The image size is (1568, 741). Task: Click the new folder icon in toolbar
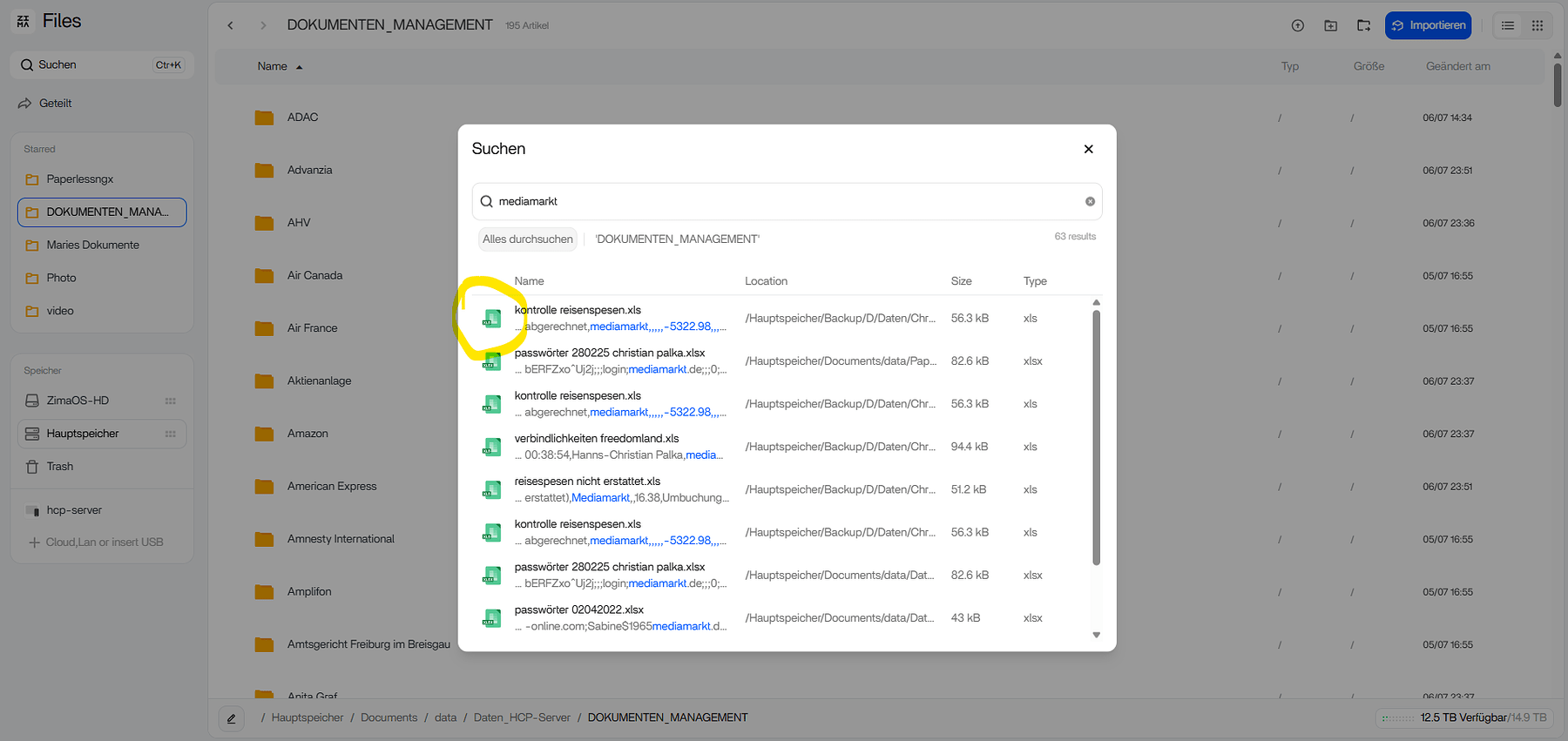click(x=1331, y=25)
